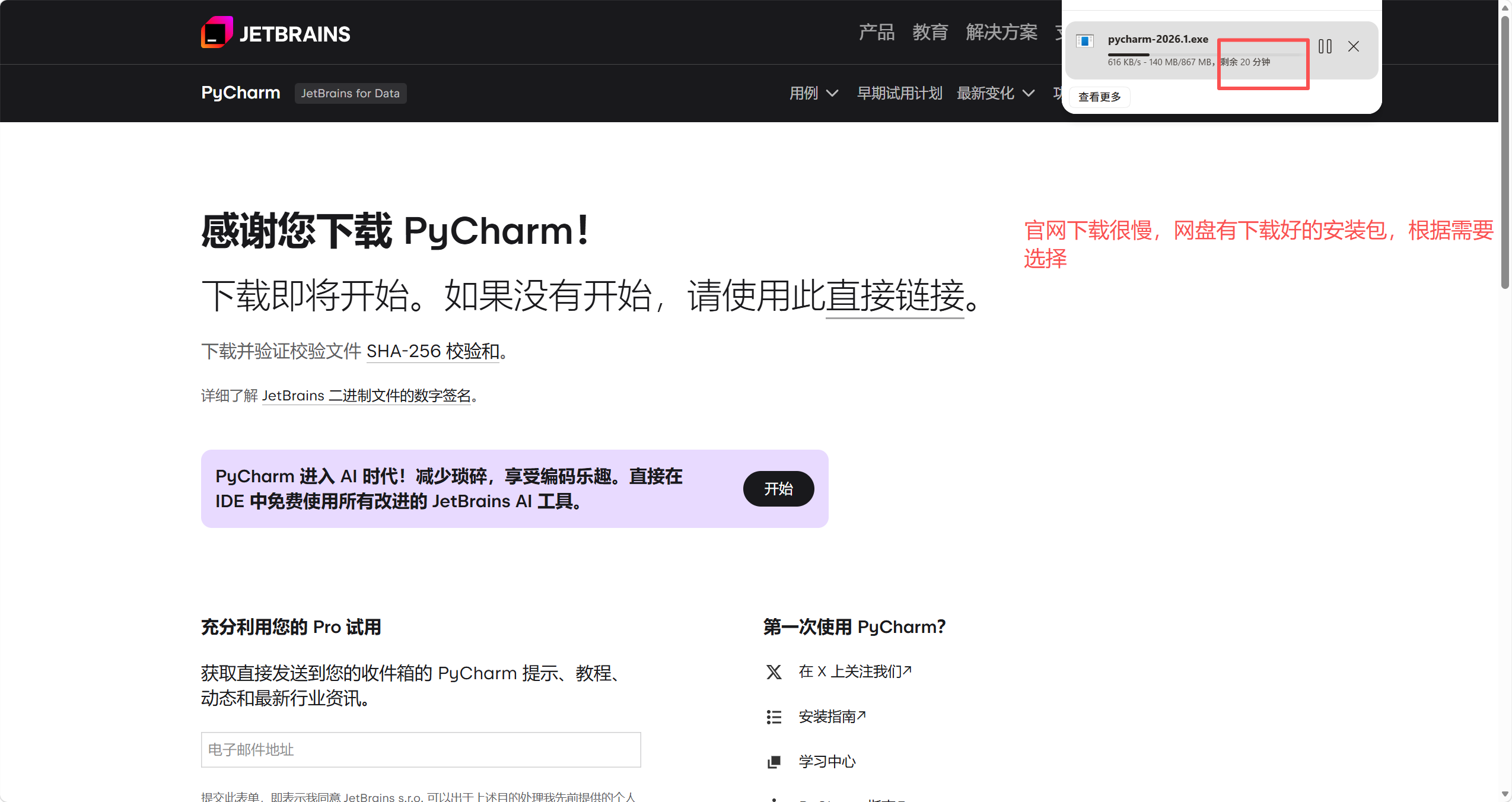
Task: Open the SHA-256 校验和 link
Action: tap(433, 351)
